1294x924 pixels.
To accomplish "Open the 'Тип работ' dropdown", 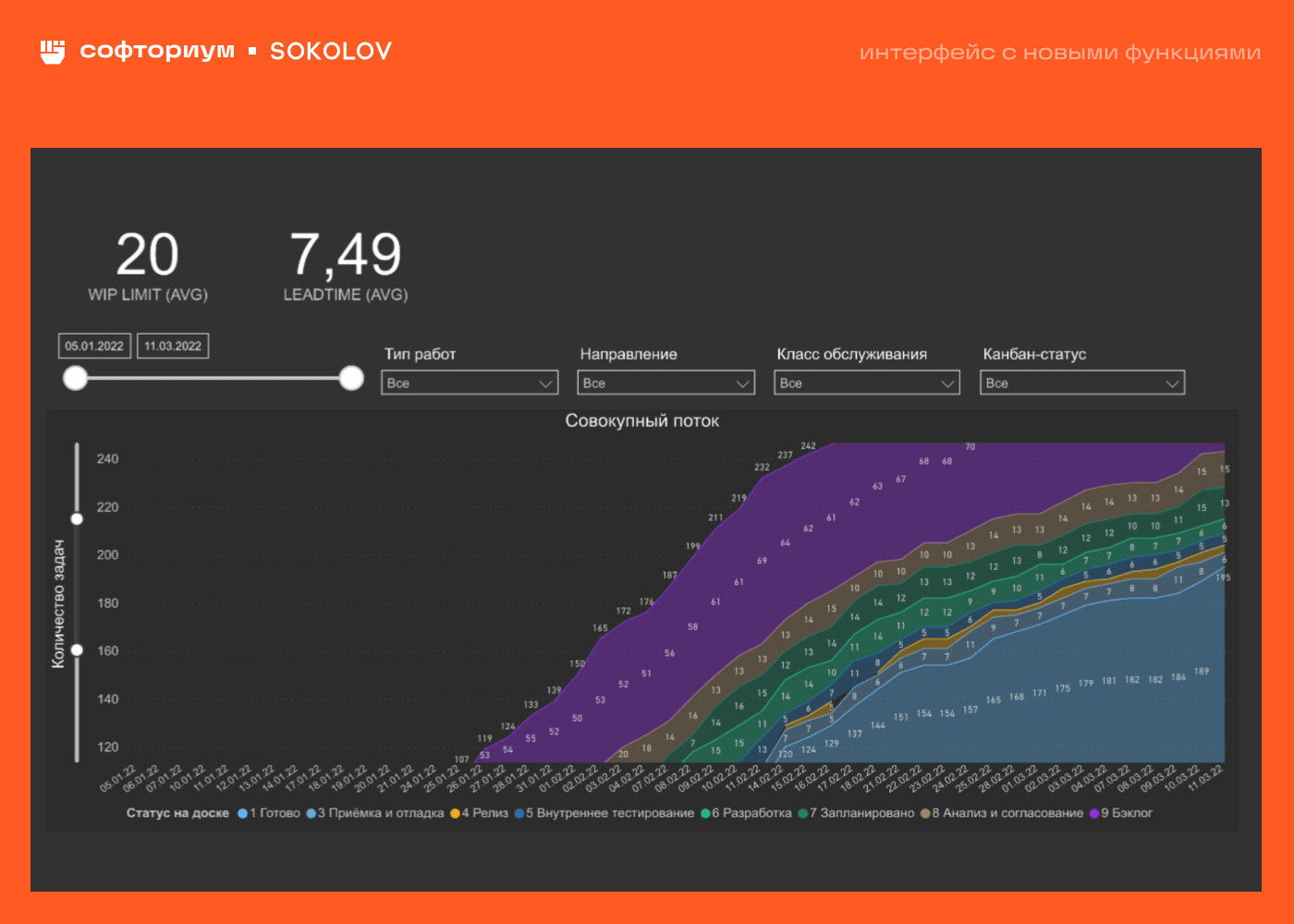I will [470, 383].
